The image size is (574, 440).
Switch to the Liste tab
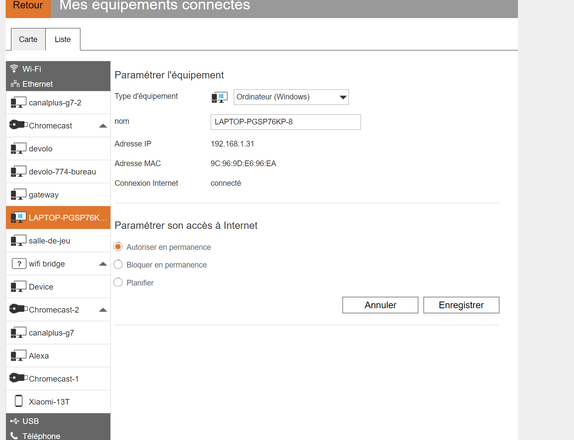tap(63, 39)
